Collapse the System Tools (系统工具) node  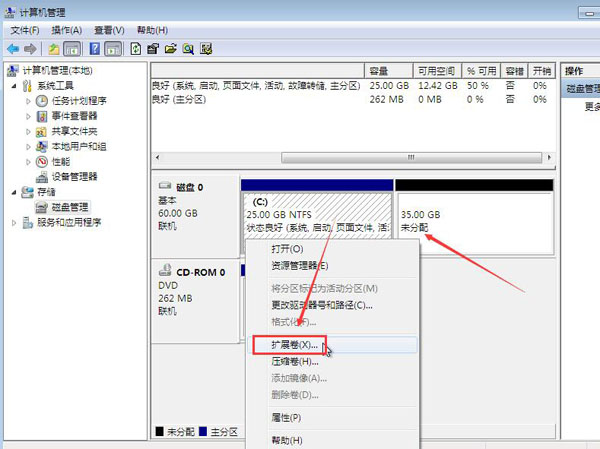[14, 86]
